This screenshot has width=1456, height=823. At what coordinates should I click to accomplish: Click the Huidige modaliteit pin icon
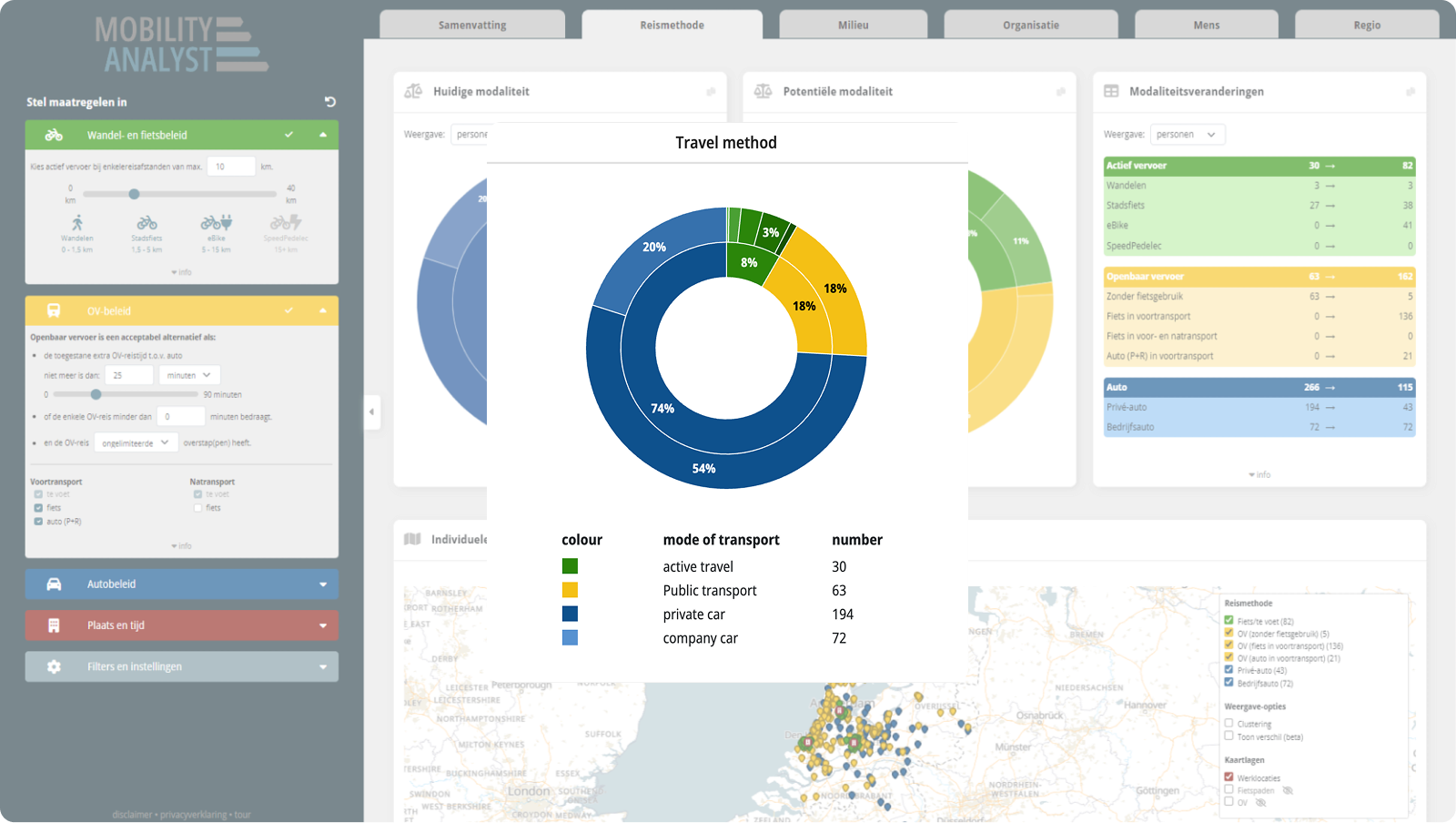[711, 92]
